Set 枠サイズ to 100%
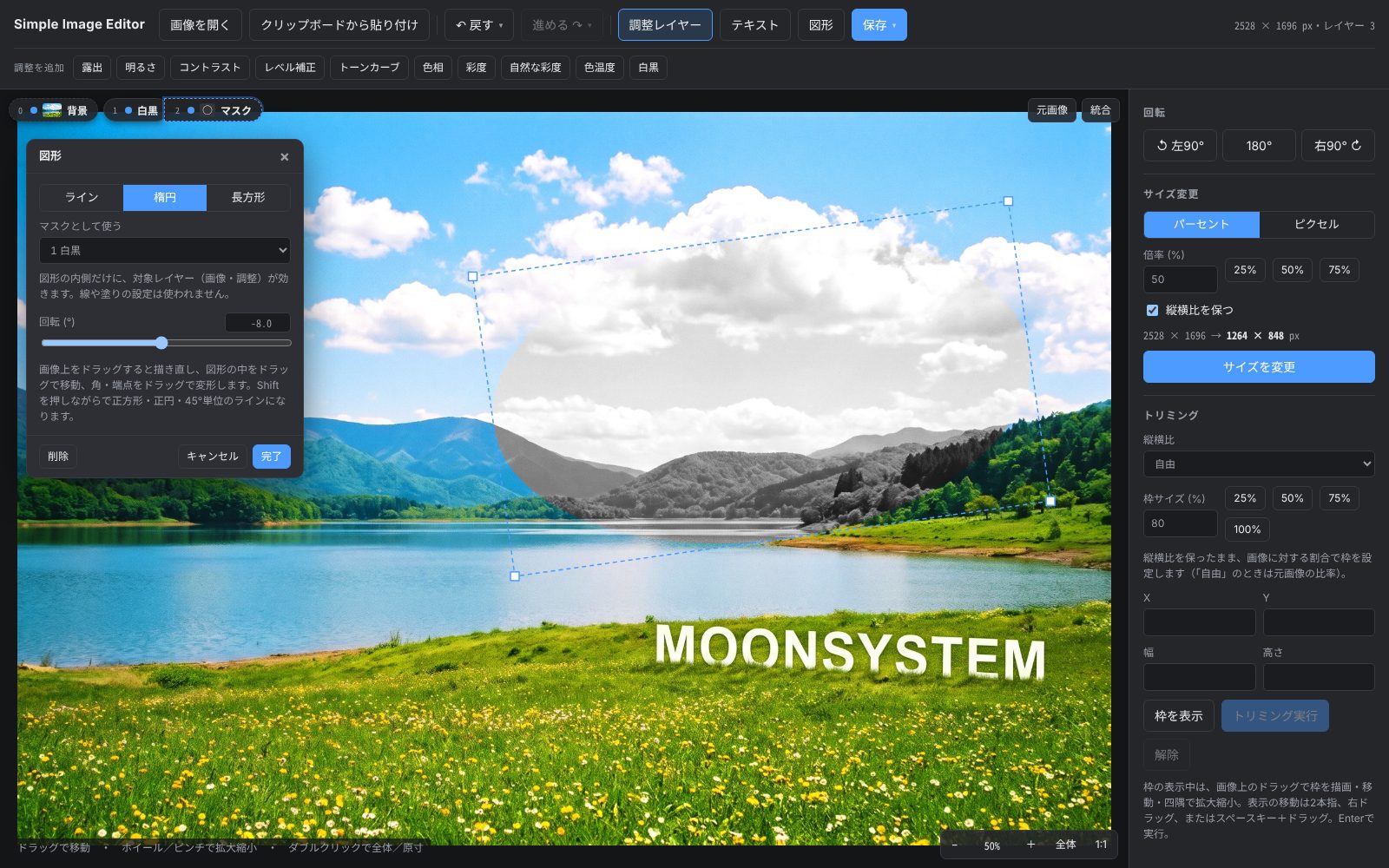The width and height of the screenshot is (1389, 868). pyautogui.click(x=1247, y=529)
